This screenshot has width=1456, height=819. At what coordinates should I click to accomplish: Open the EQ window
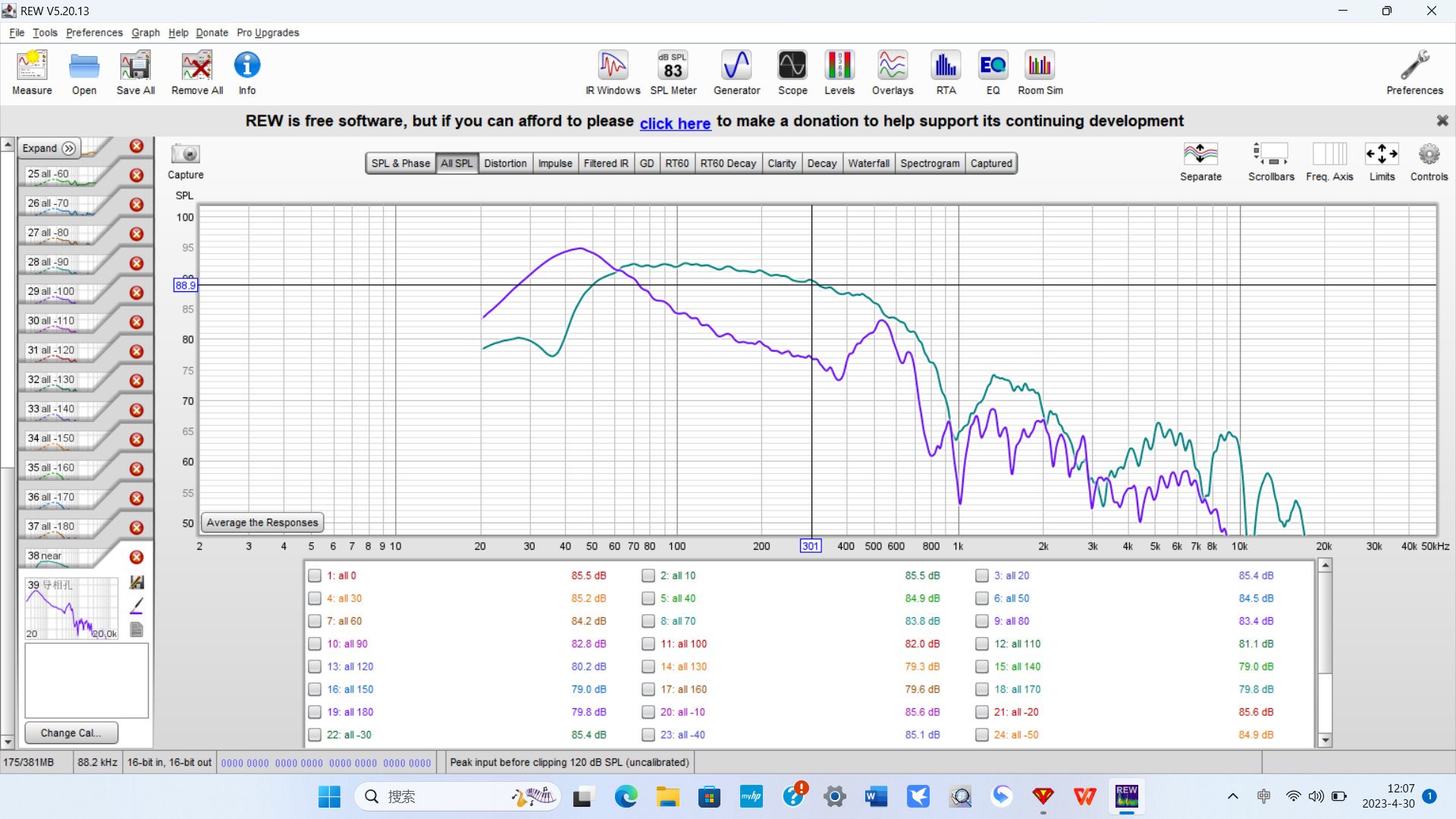click(993, 73)
